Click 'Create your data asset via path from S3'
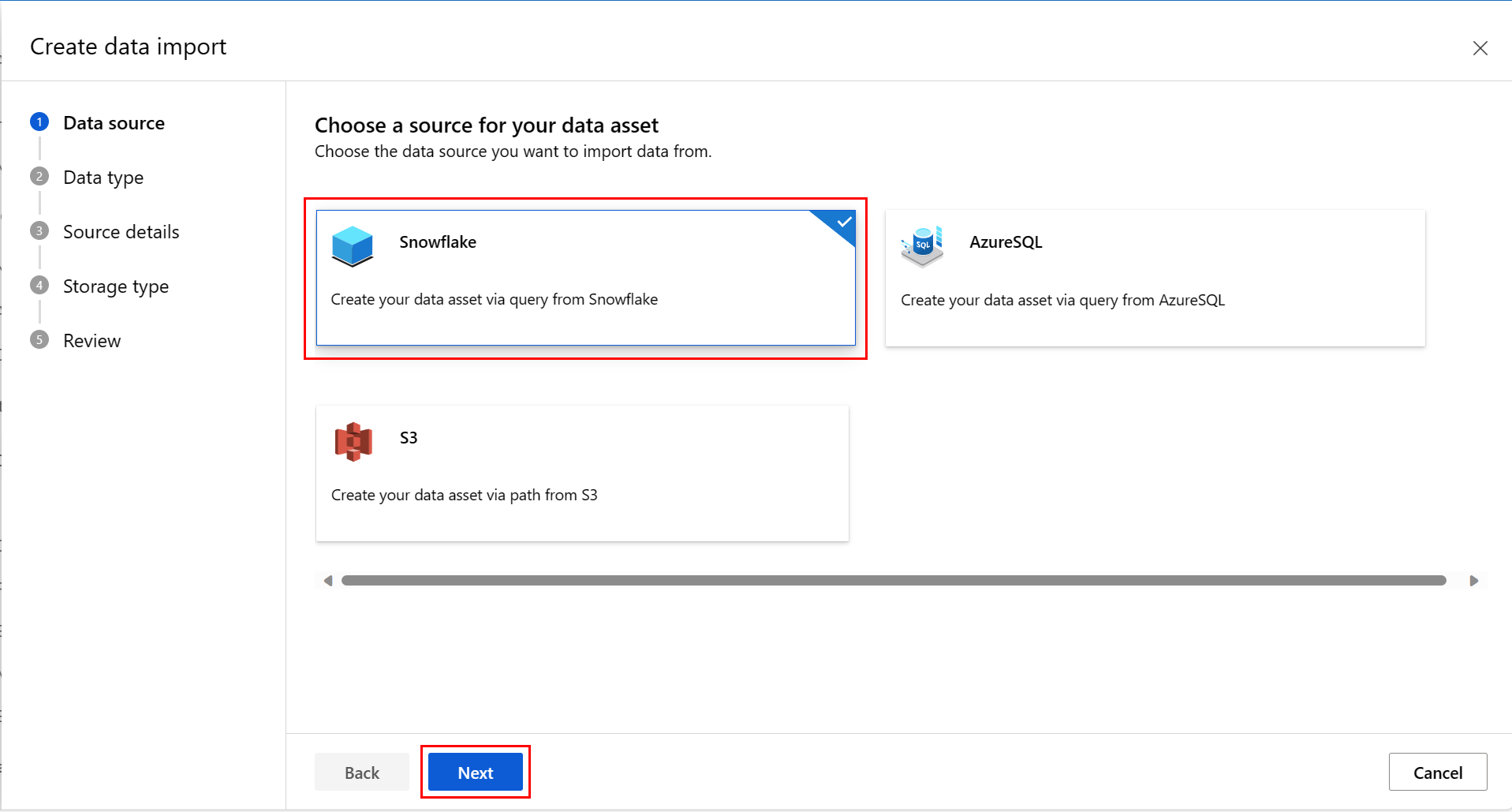Screen dimensions: 1512x812 click(x=465, y=496)
